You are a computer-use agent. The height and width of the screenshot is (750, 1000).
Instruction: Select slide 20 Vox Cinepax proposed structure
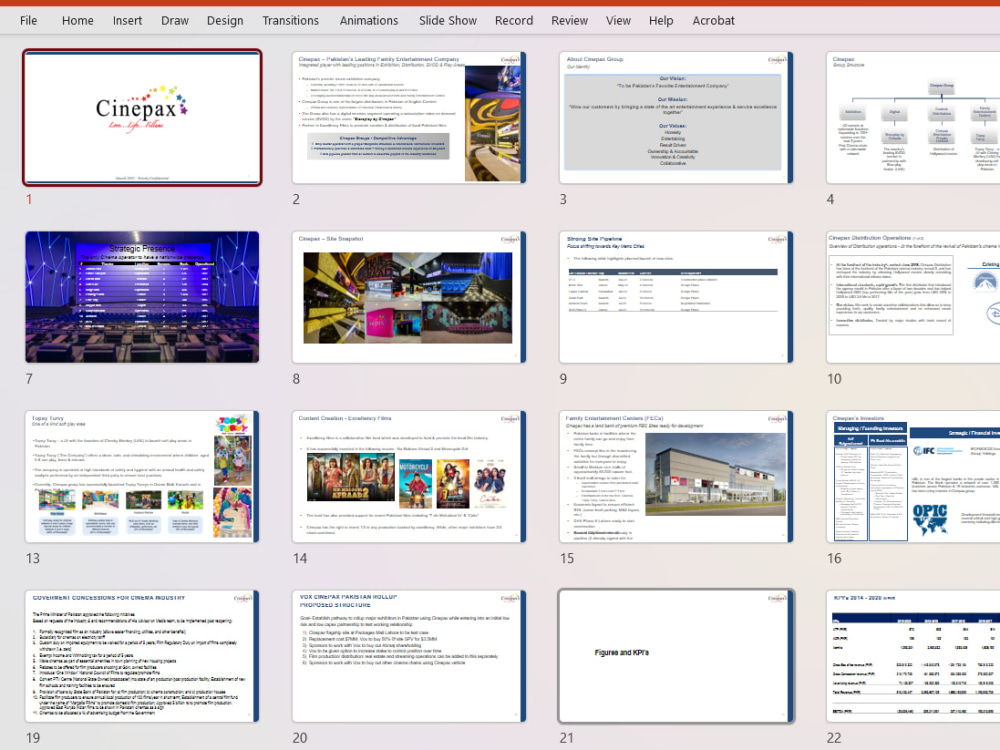(409, 656)
